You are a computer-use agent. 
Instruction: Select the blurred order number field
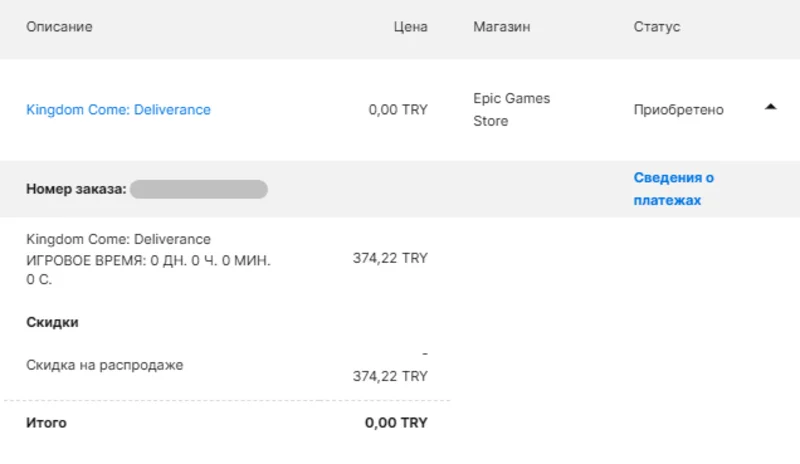(198, 189)
